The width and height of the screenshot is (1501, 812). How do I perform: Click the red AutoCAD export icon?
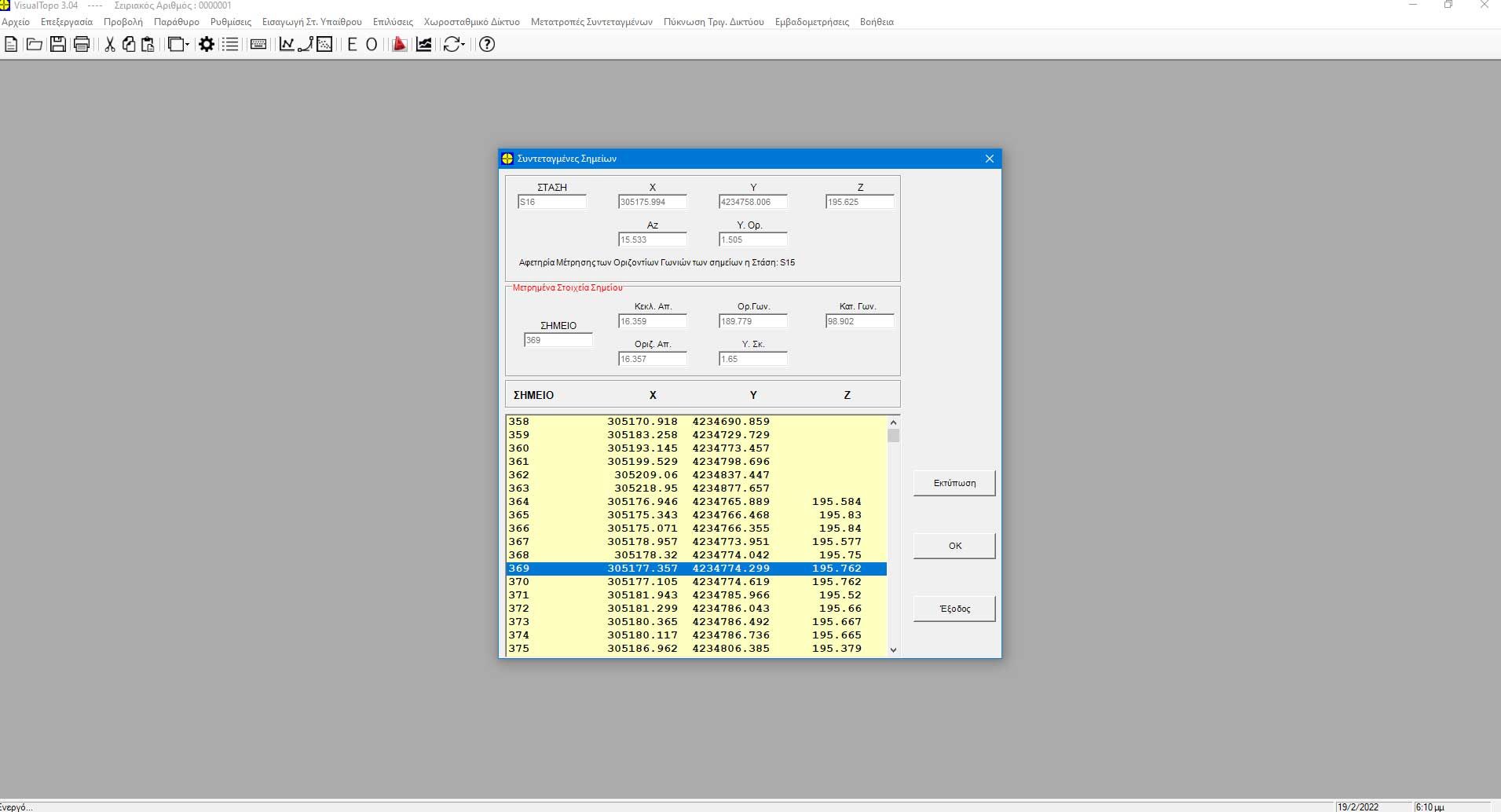(399, 45)
